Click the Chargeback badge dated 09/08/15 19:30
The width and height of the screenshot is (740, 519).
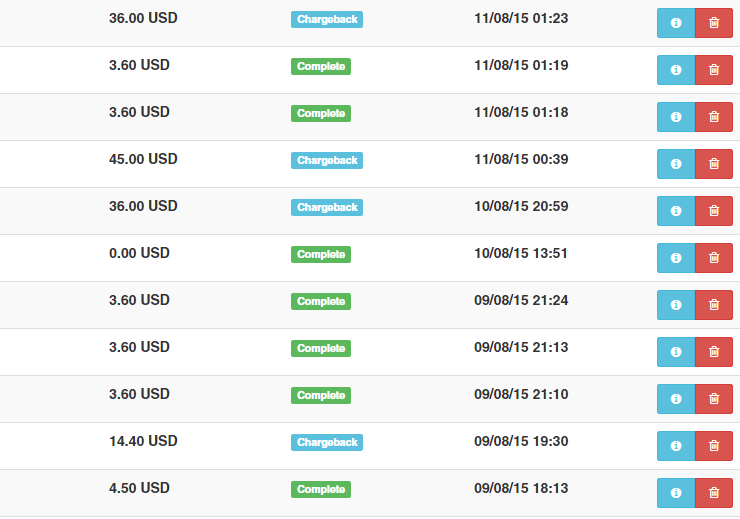327,443
